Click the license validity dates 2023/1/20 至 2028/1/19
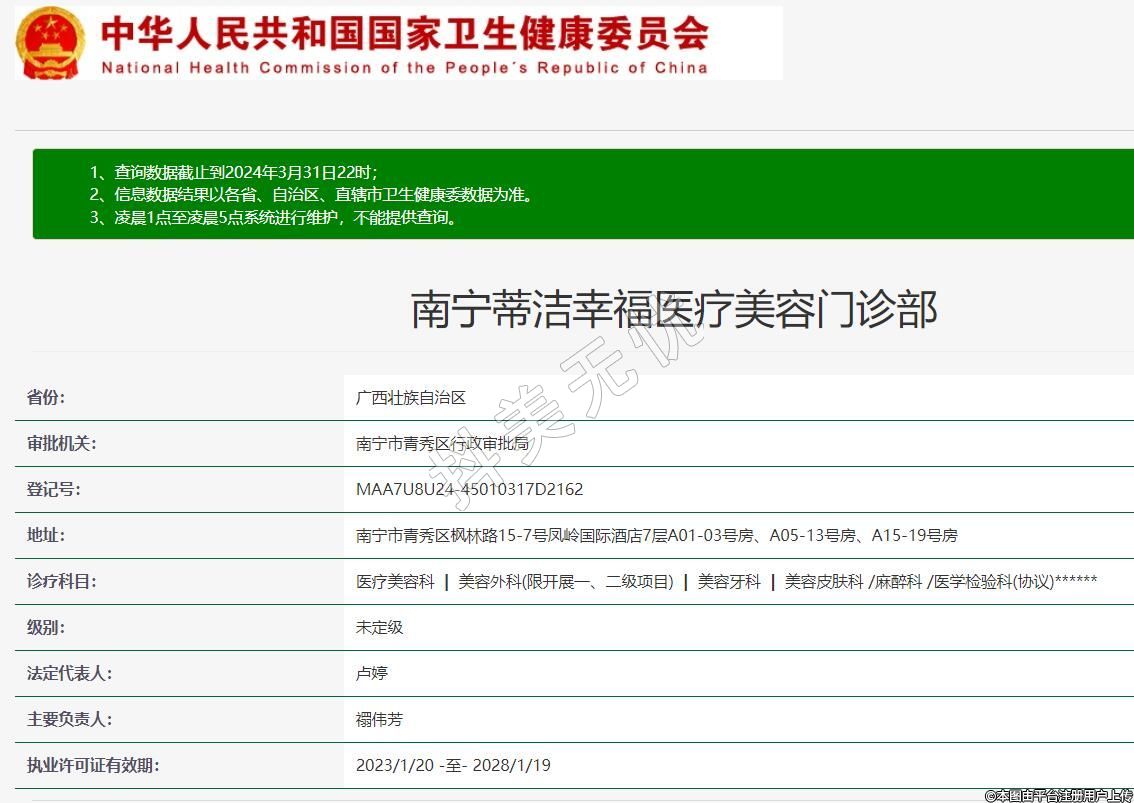 coord(453,766)
